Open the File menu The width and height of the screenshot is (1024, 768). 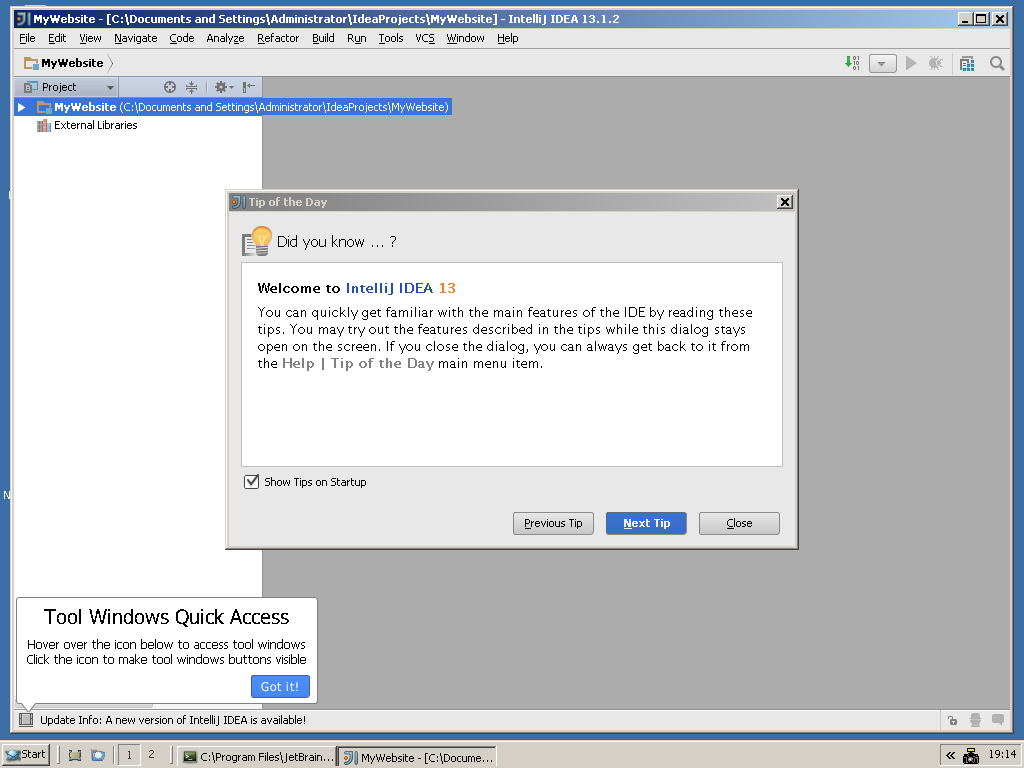27,38
